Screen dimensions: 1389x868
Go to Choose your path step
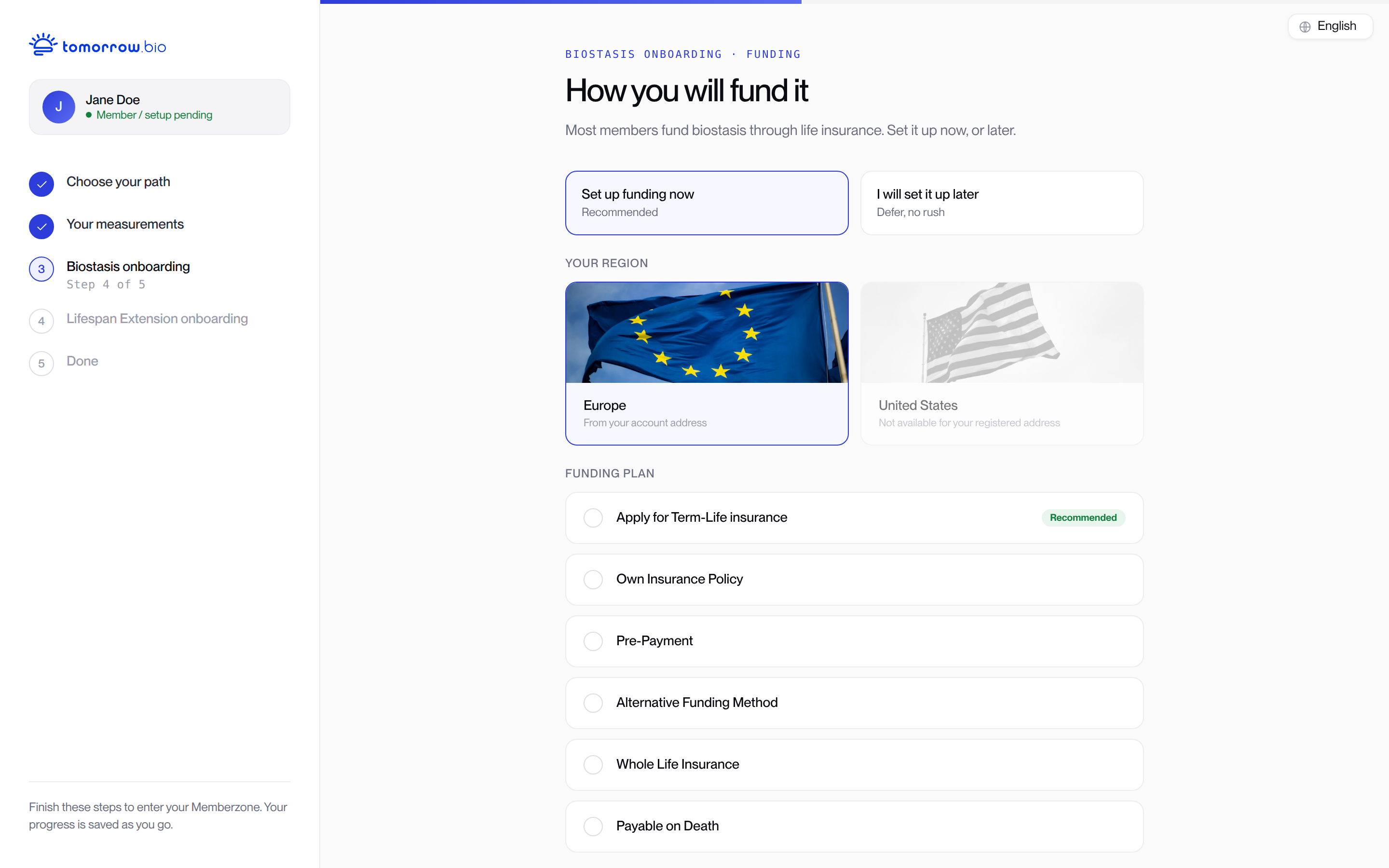pos(118,182)
